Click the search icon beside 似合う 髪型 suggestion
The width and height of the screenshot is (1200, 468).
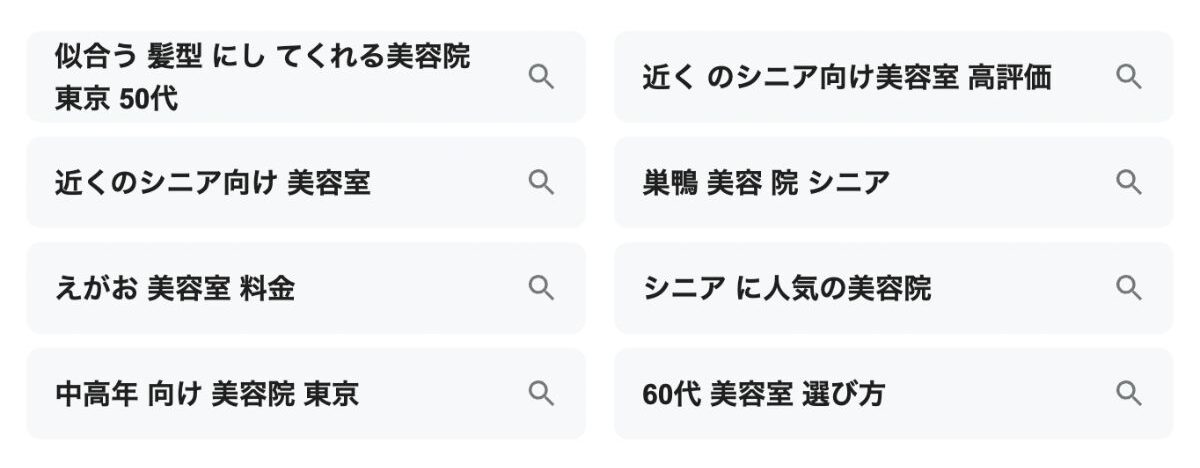541,77
